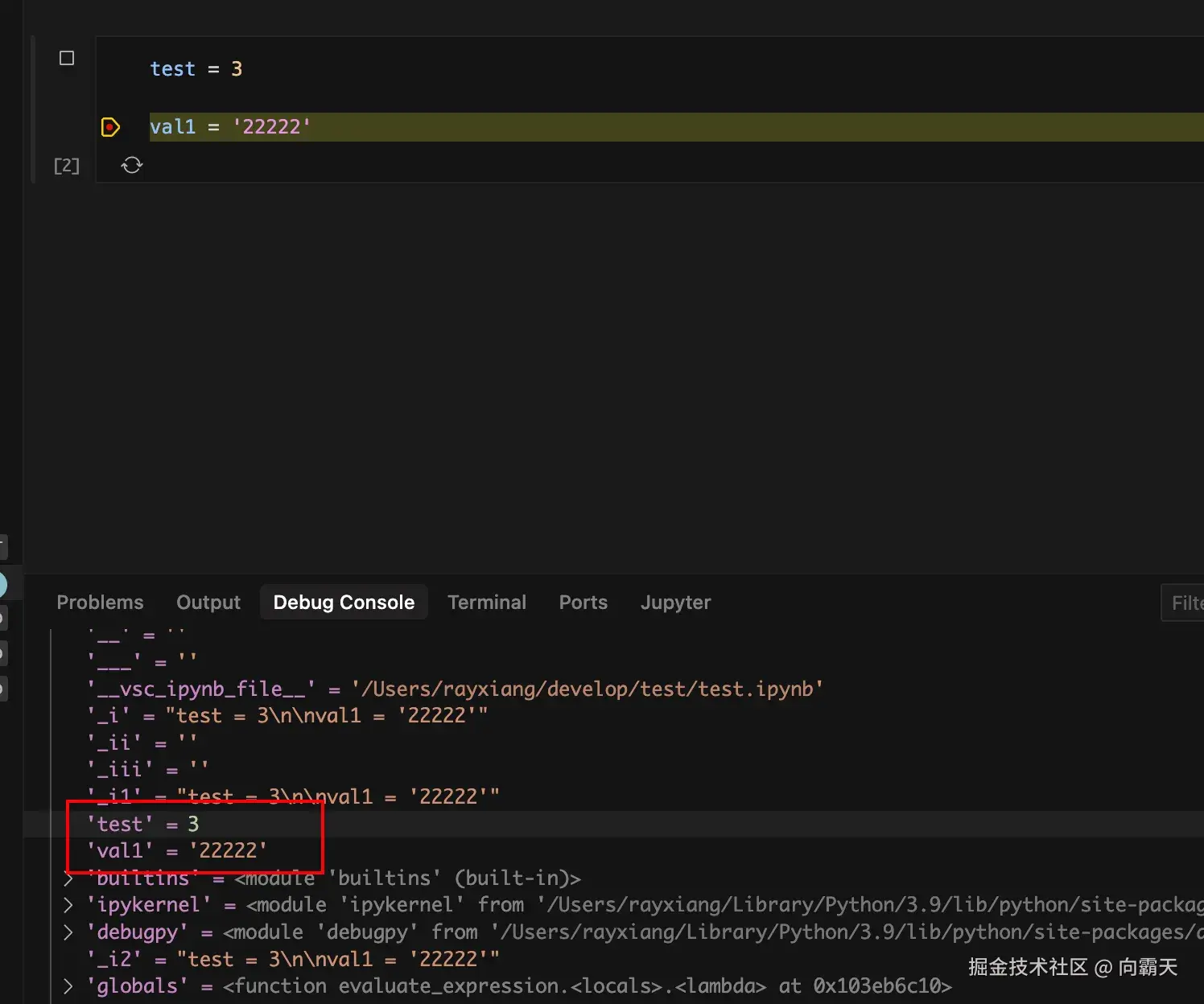This screenshot has height=1004, width=1204.
Task: Select the '__vsc_ipynb_file__' variable row
Action: click(455, 689)
